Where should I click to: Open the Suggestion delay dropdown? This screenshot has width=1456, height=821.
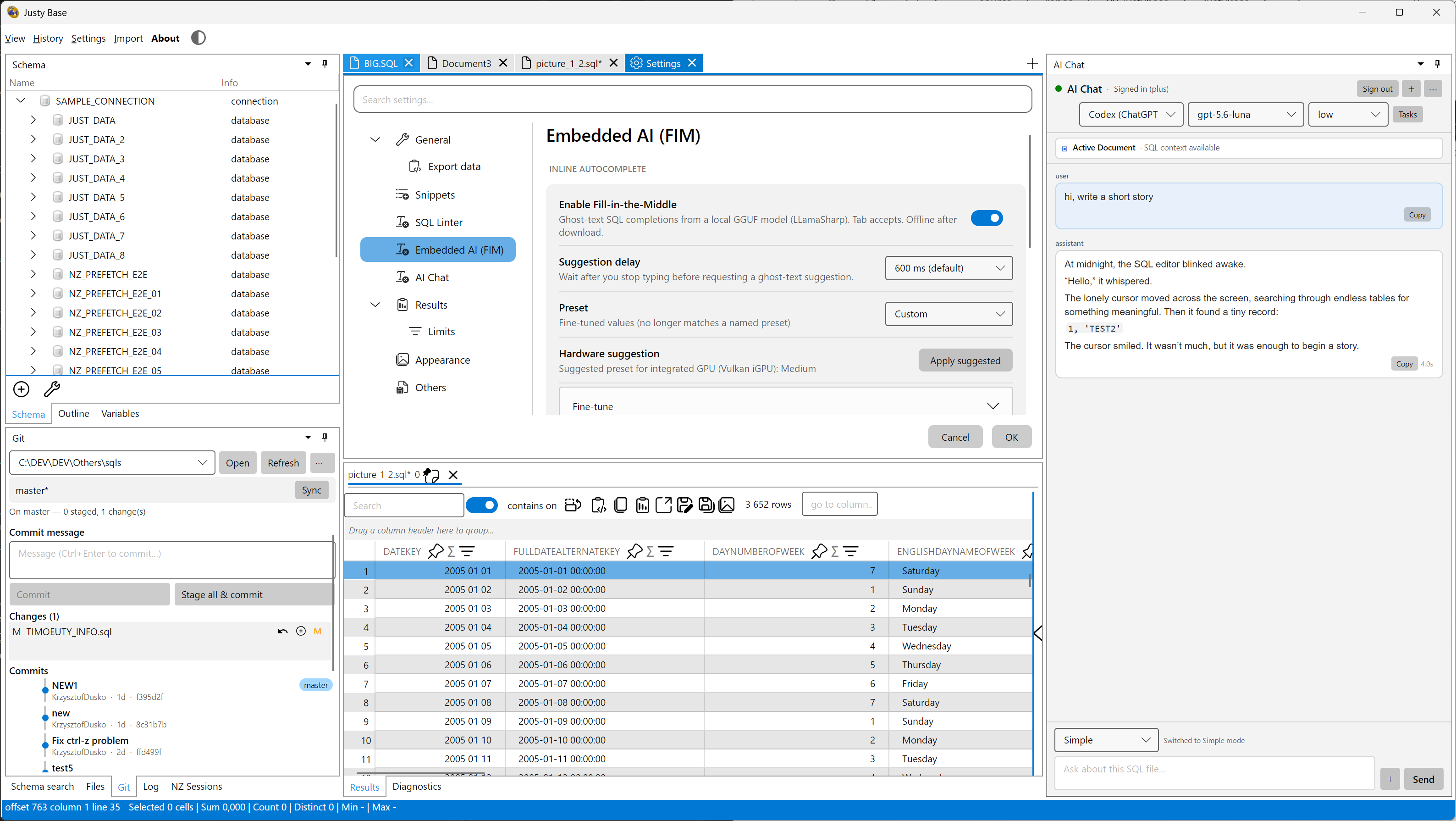pos(949,268)
